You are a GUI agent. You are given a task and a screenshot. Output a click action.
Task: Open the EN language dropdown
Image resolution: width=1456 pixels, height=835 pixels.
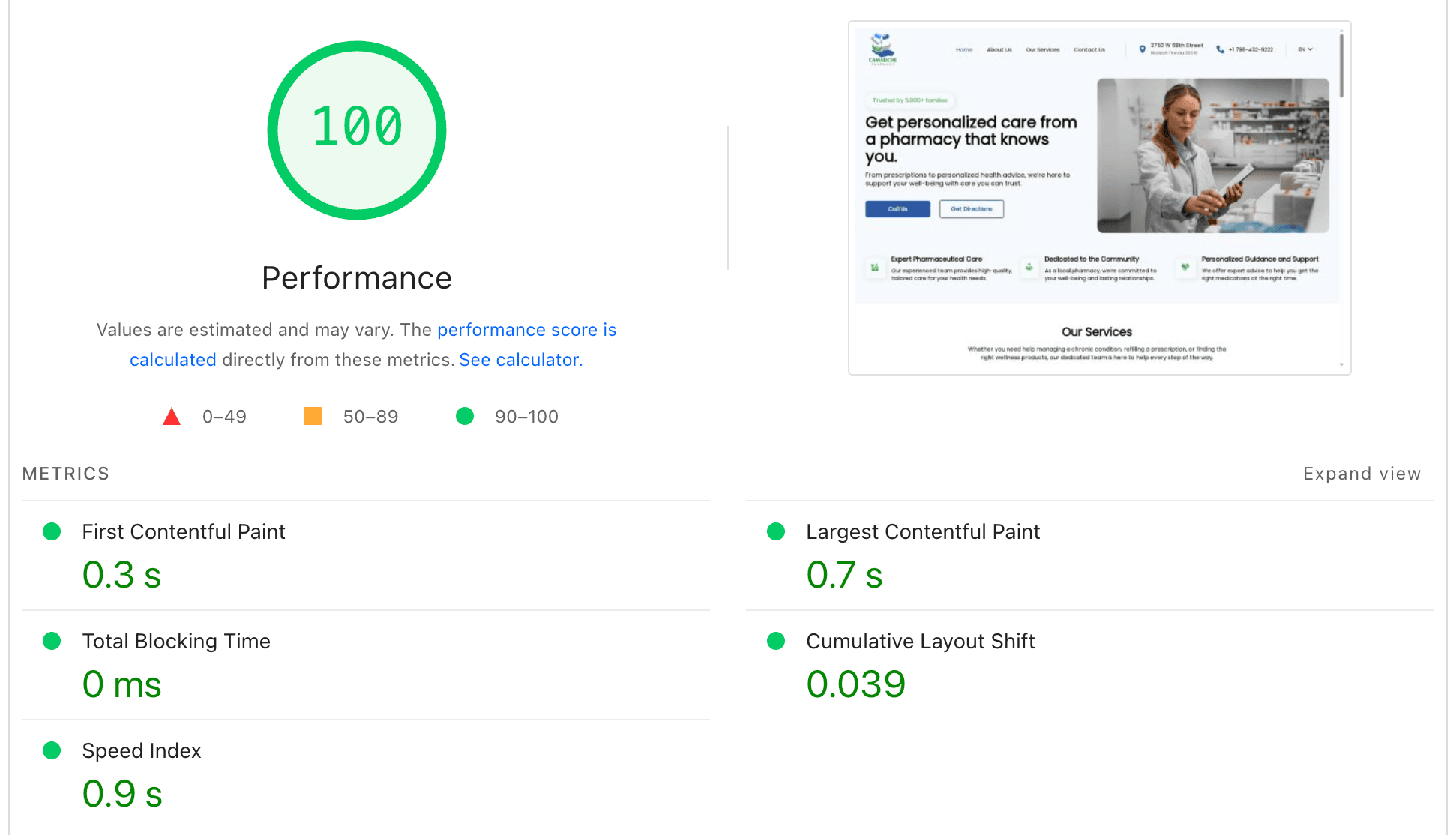coord(1305,49)
